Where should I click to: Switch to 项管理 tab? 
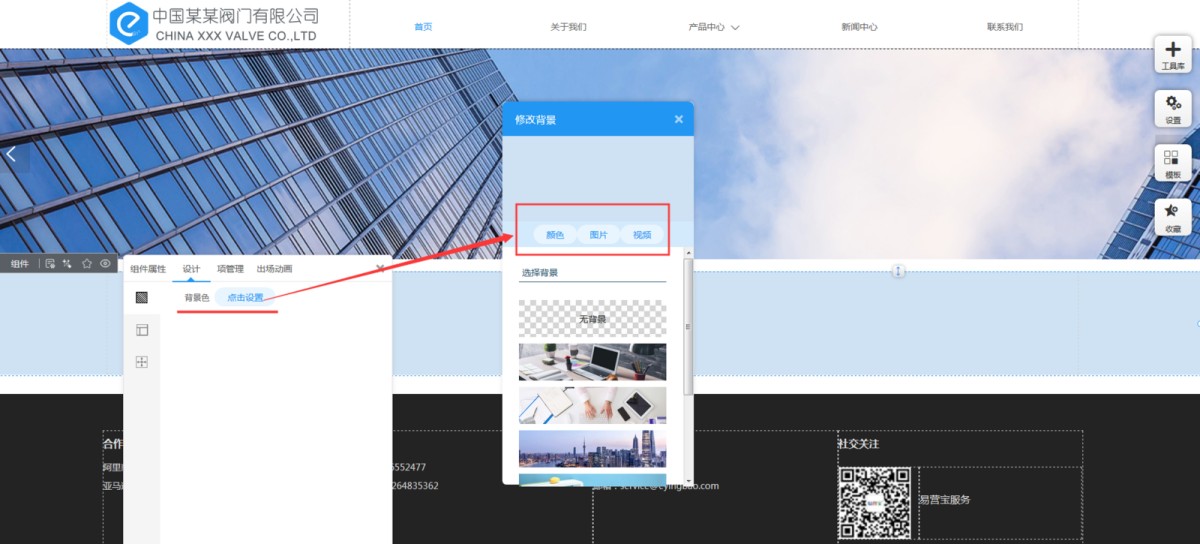coord(230,269)
